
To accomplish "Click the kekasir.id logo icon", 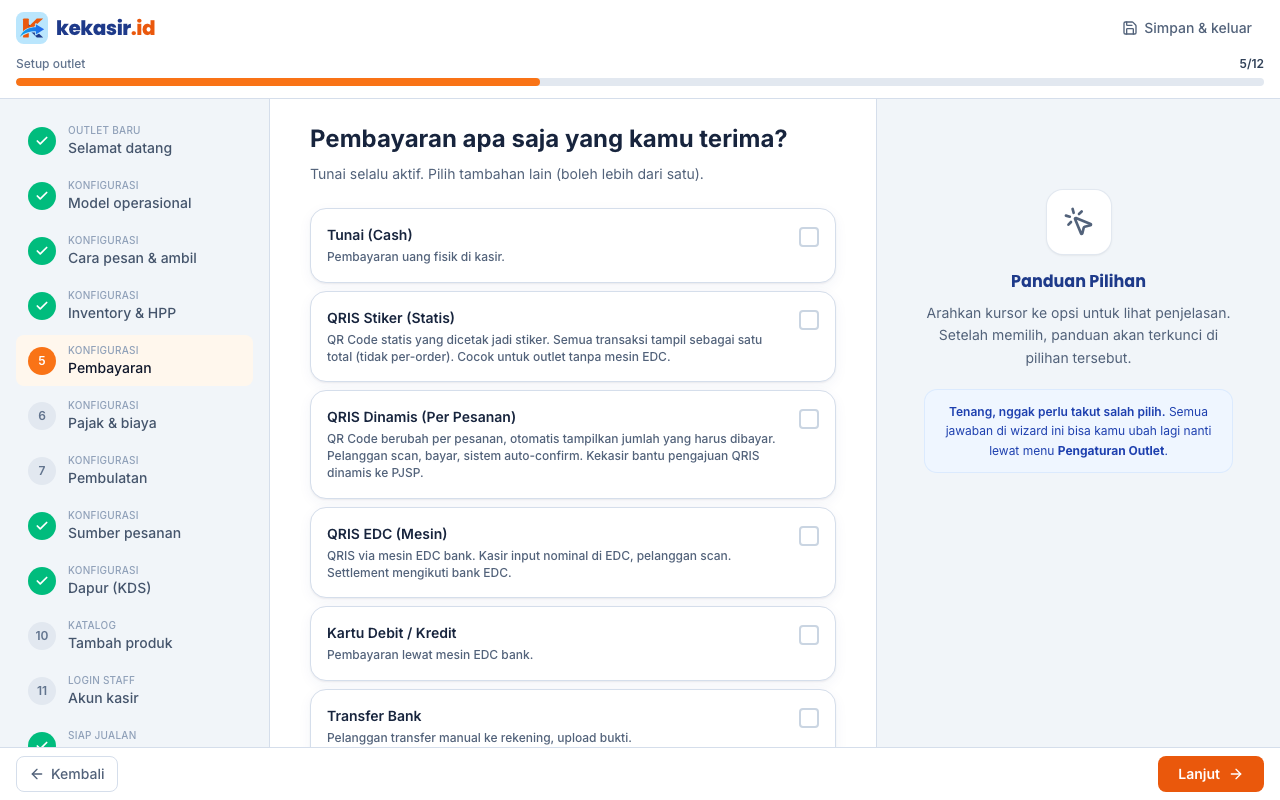I will (x=32, y=28).
